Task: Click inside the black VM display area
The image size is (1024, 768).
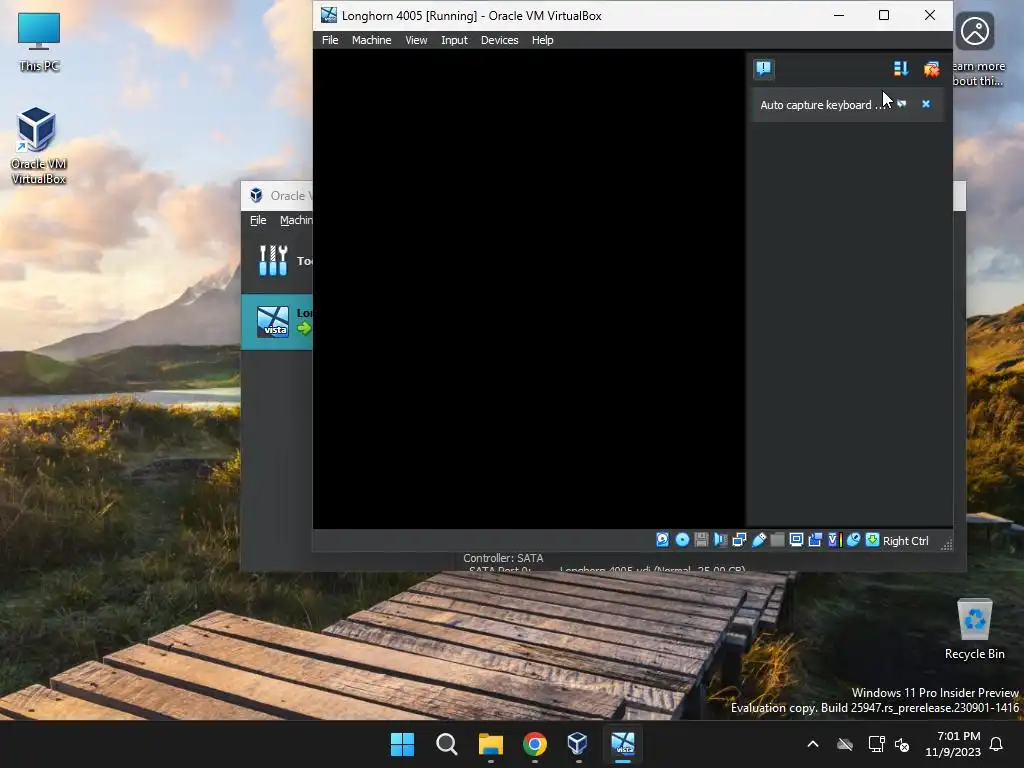Action: pos(529,289)
